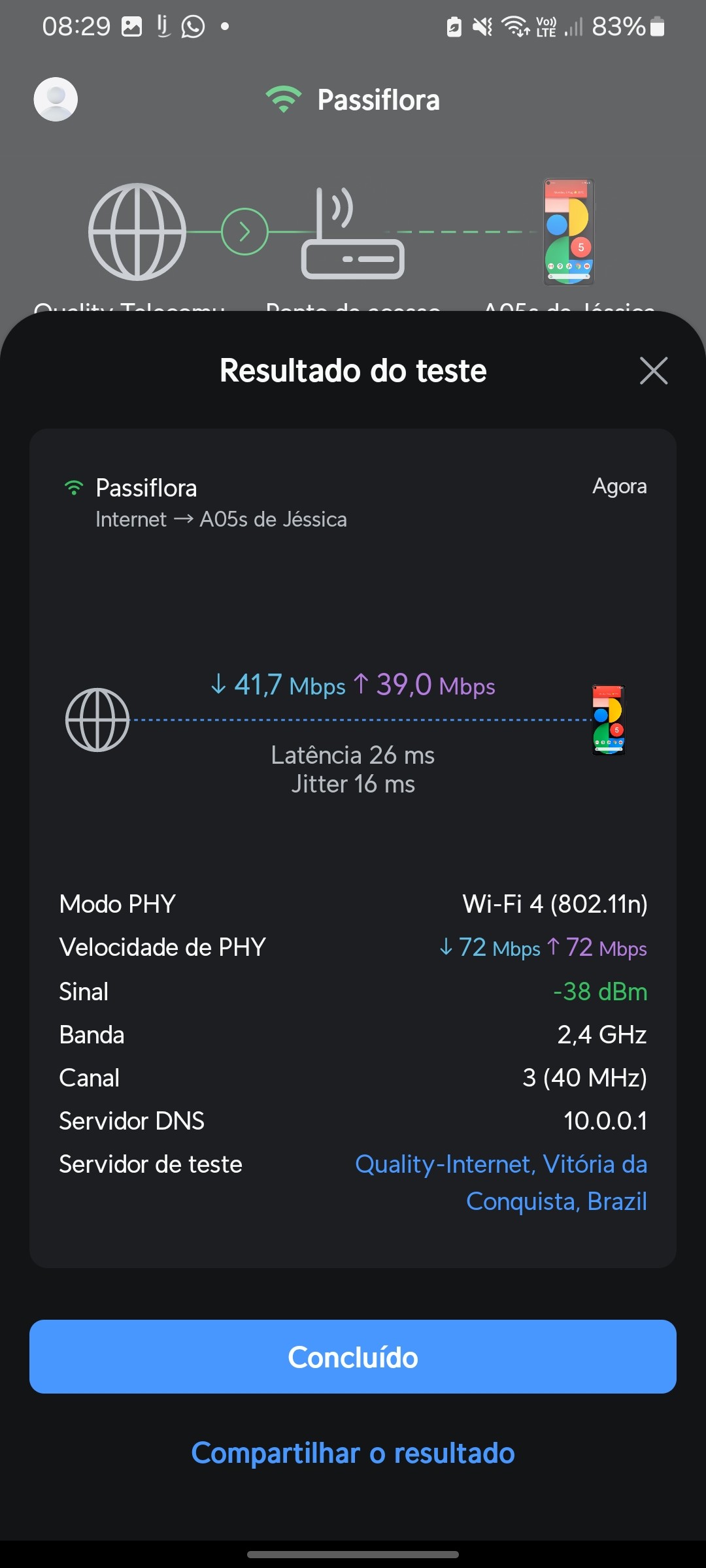The image size is (706, 1568).
Task: Tap the Android home gesture bar
Action: (x=353, y=1554)
